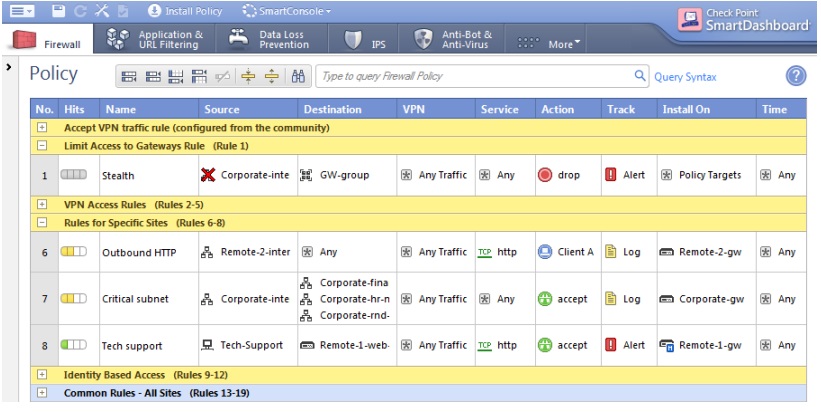Select the Outbound HTTP rule name
The height and width of the screenshot is (413, 821).
tap(139, 252)
